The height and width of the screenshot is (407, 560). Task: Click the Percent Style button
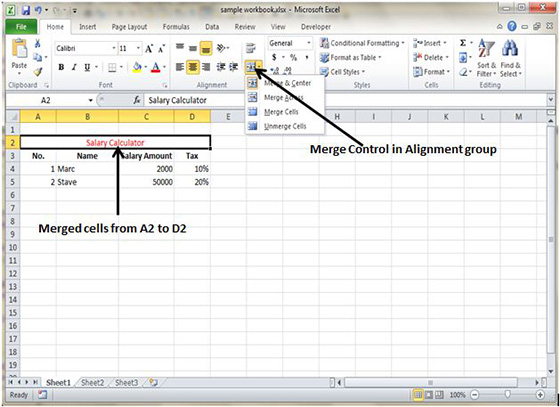(293, 57)
